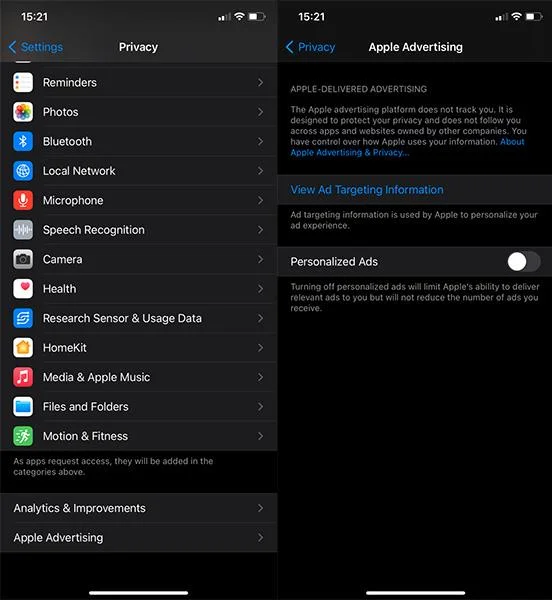Tap the Files and Folders icon
This screenshot has height=600, width=552.
(23, 406)
